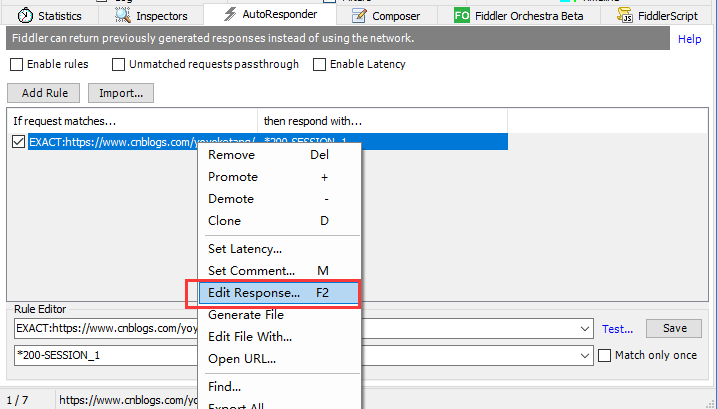Toggle the Enable Latency checkbox
This screenshot has width=717, height=409.
click(x=320, y=65)
